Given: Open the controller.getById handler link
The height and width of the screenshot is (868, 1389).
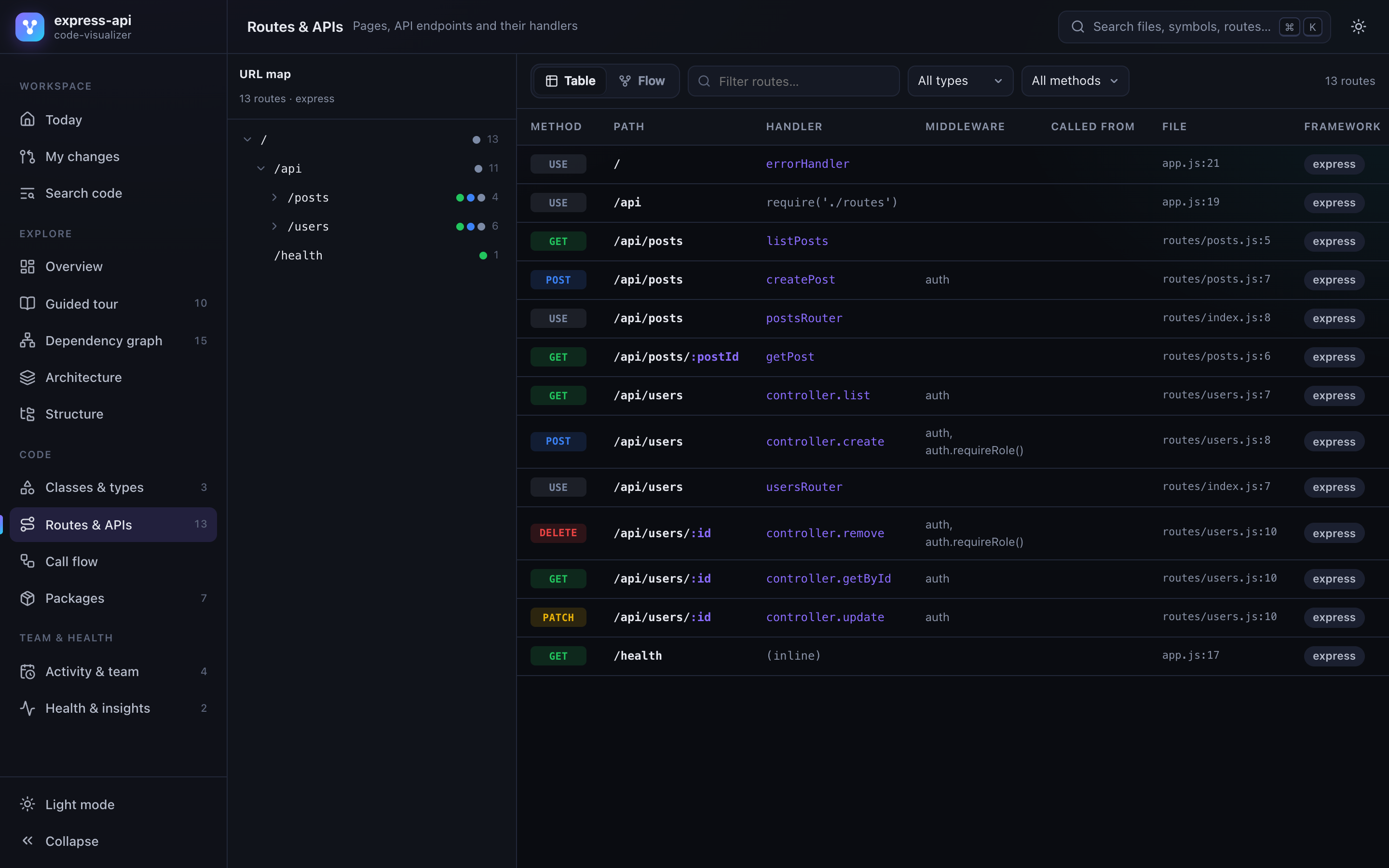Looking at the screenshot, I should [828, 579].
